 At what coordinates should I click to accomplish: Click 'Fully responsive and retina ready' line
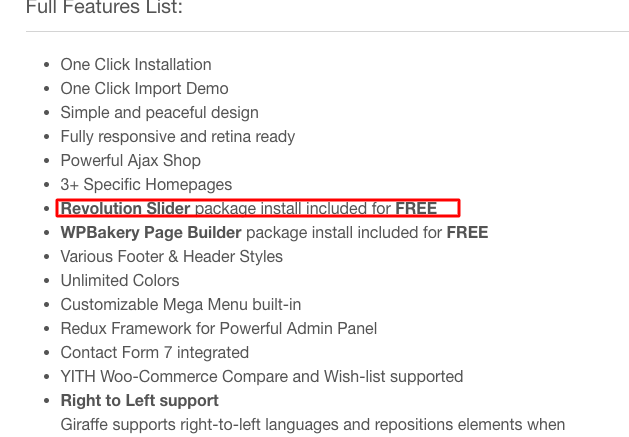[178, 137]
